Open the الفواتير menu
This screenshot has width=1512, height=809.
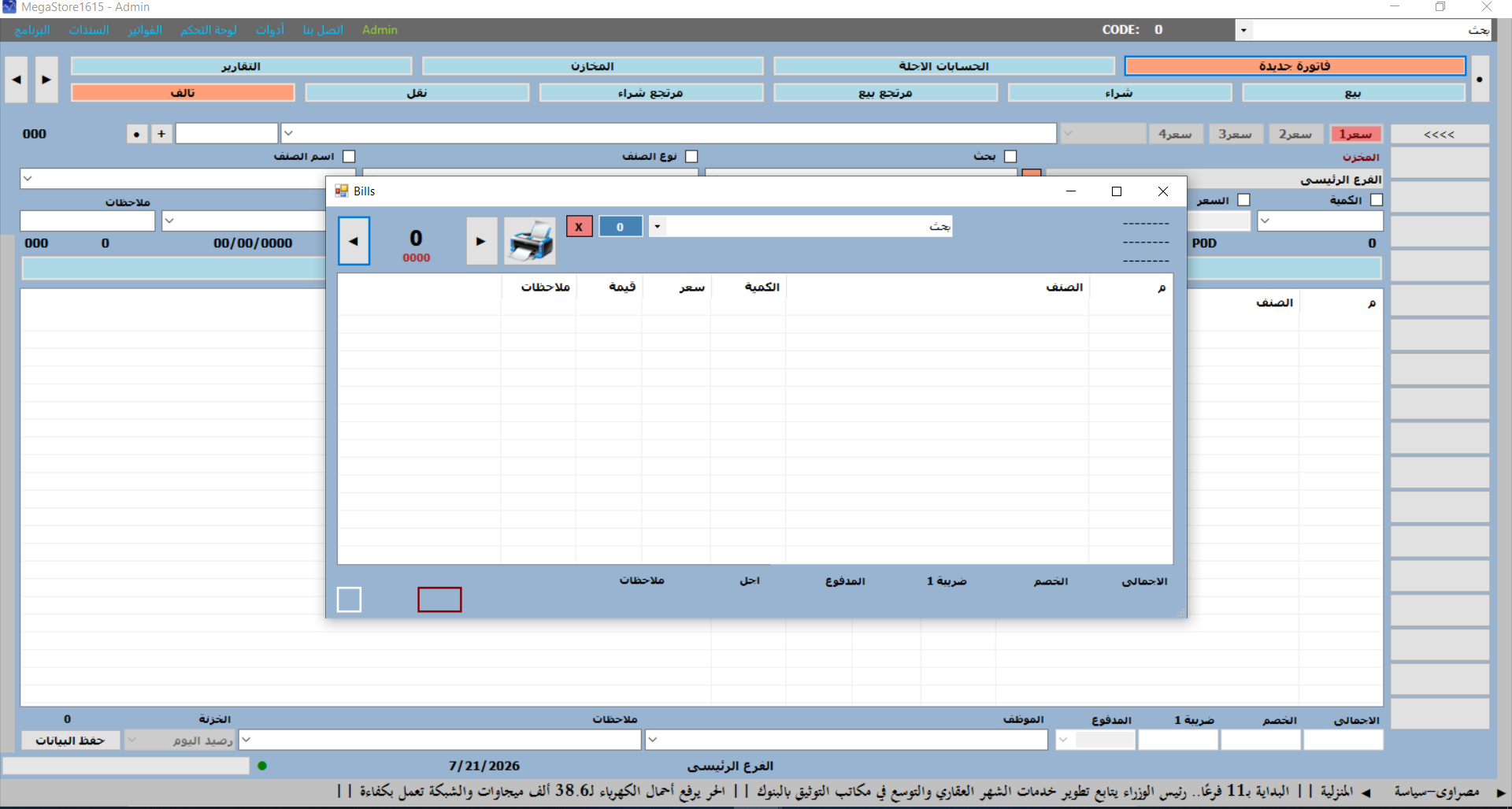145,30
